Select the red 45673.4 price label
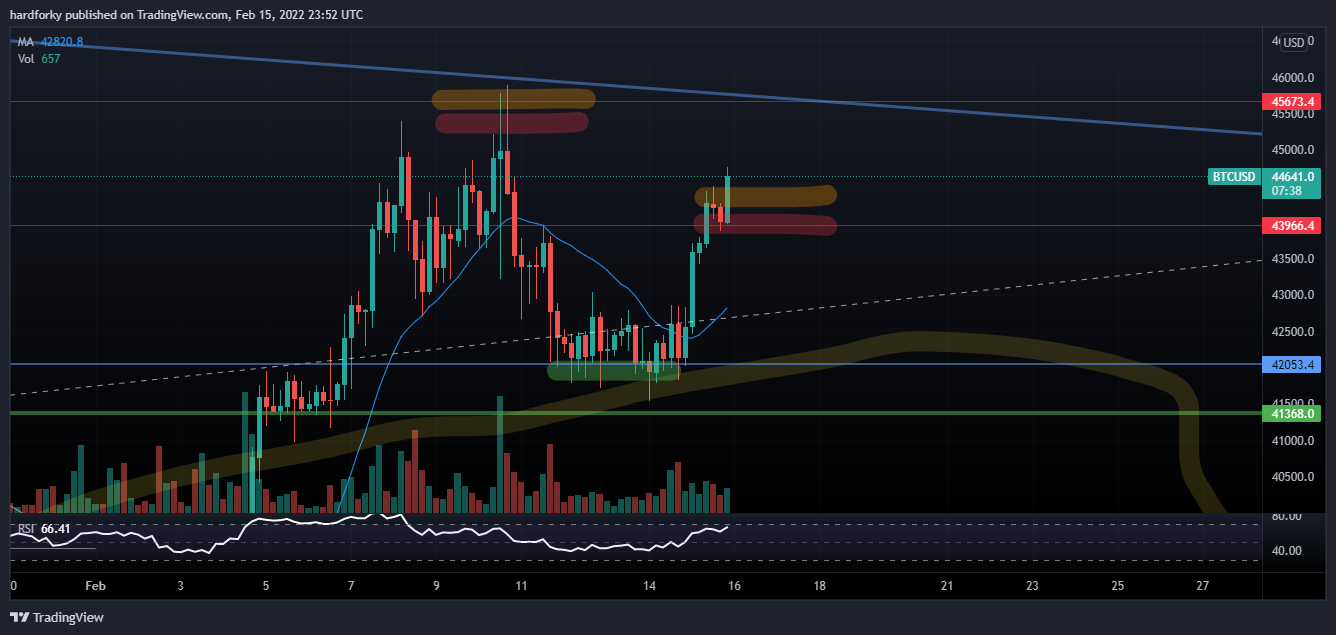 click(x=1292, y=101)
